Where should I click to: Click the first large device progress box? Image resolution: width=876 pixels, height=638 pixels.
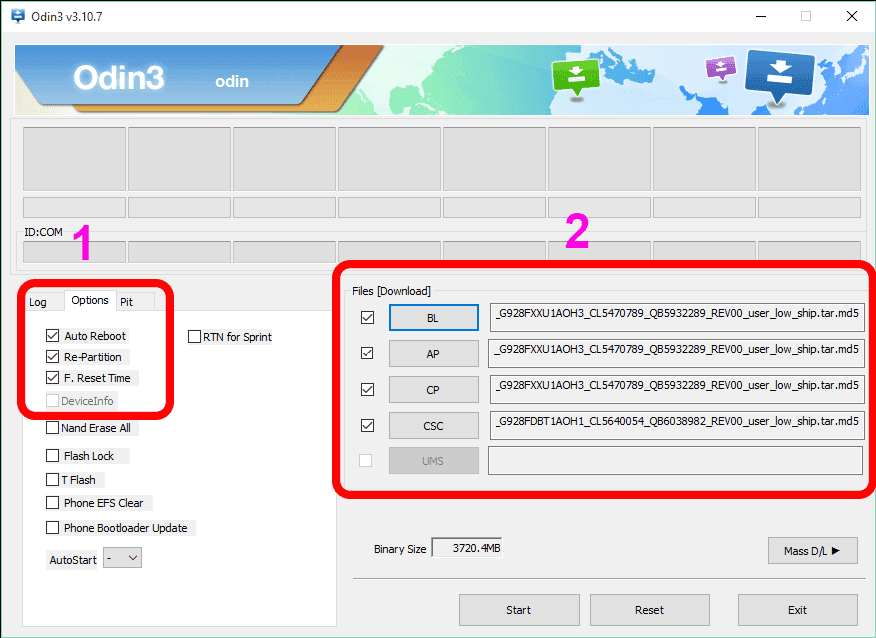coord(74,159)
